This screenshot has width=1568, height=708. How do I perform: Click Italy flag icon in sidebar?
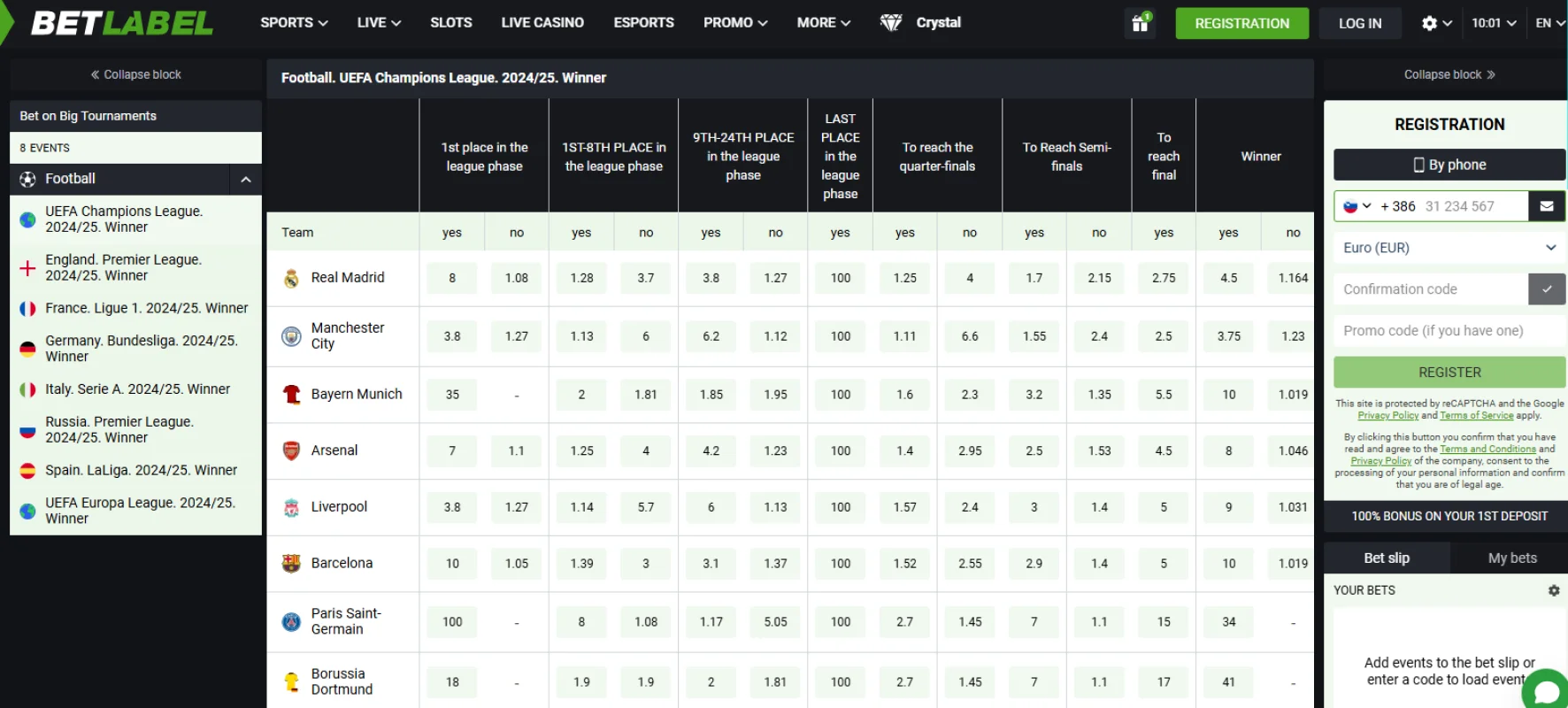pos(27,389)
